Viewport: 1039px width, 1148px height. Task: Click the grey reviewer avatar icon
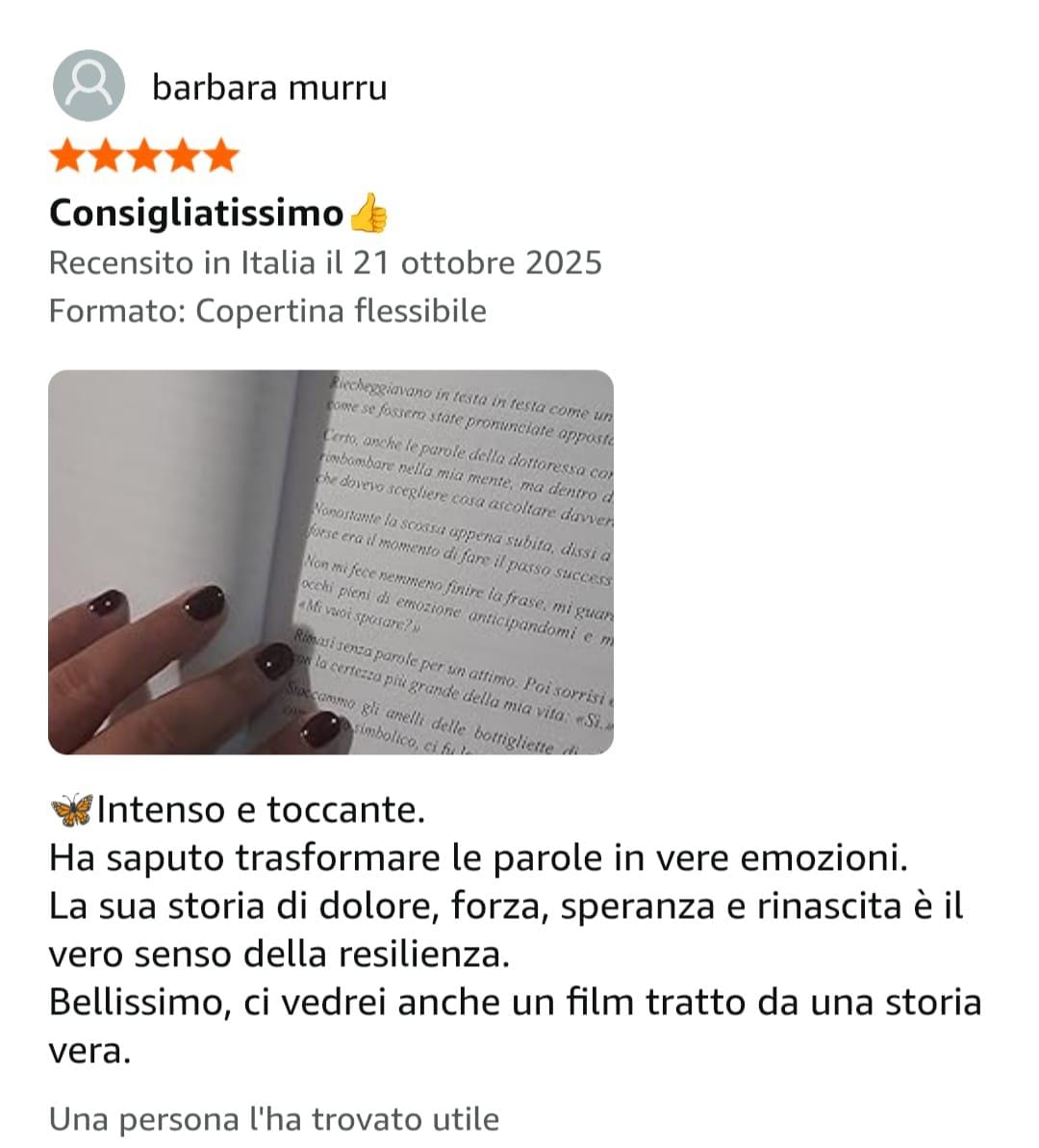89,86
